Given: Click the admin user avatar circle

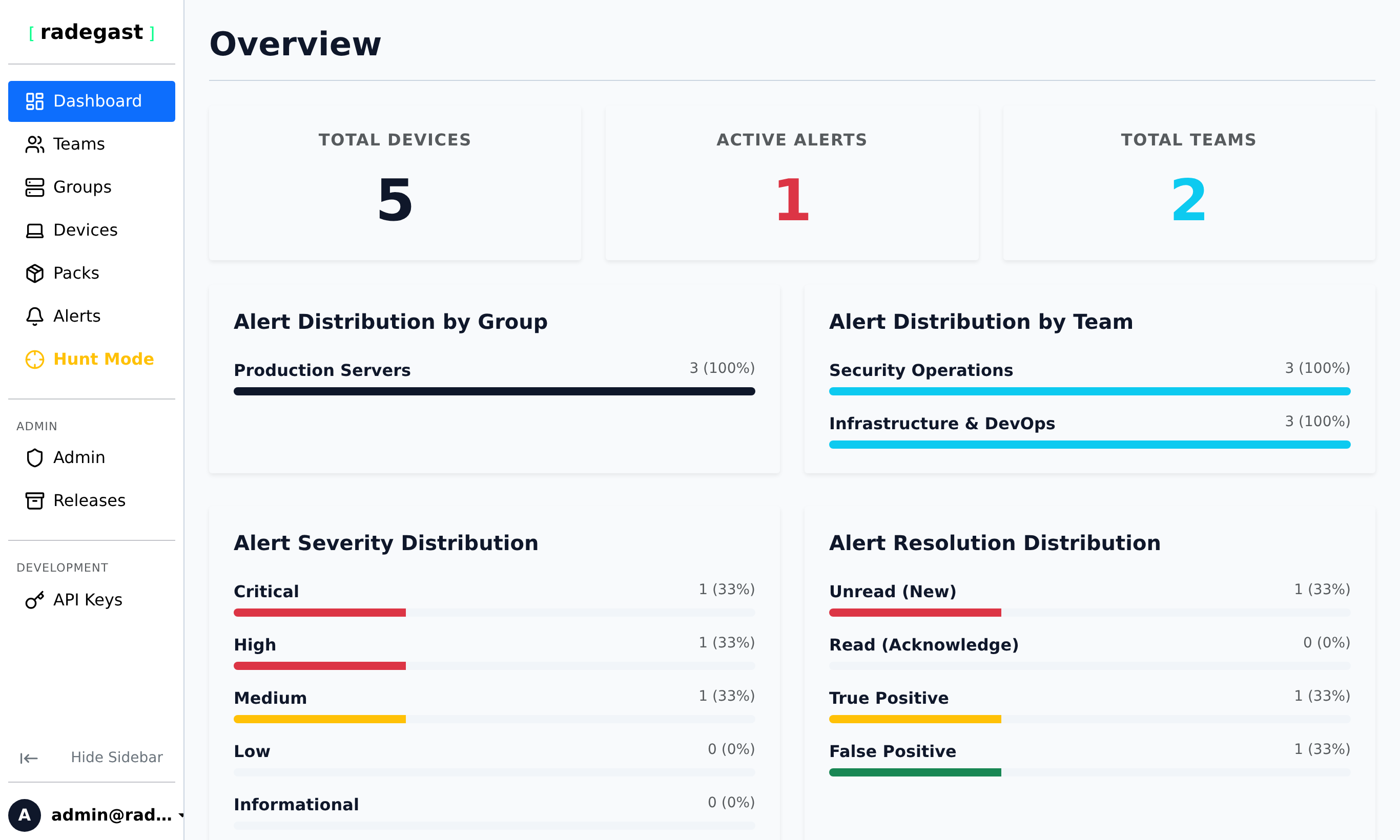Looking at the screenshot, I should click(x=25, y=815).
